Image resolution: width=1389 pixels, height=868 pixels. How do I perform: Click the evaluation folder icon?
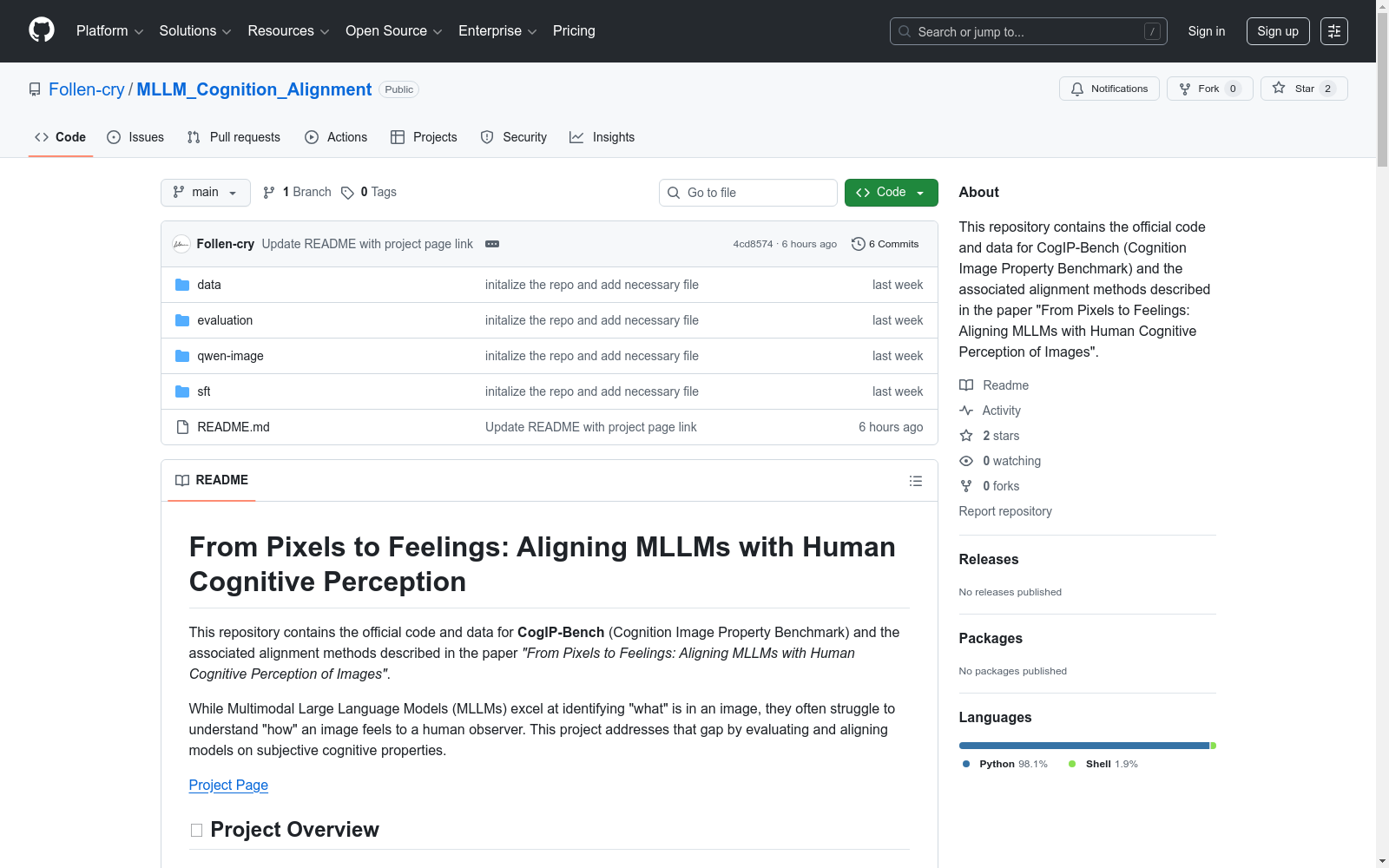pyautogui.click(x=182, y=320)
